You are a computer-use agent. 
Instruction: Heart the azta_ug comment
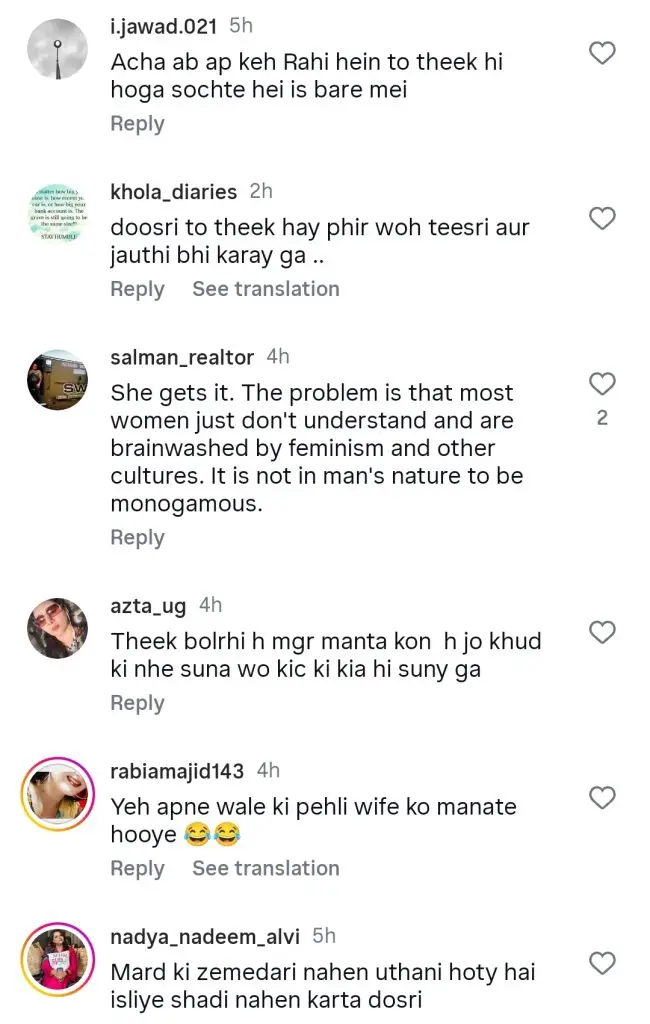pos(602,632)
